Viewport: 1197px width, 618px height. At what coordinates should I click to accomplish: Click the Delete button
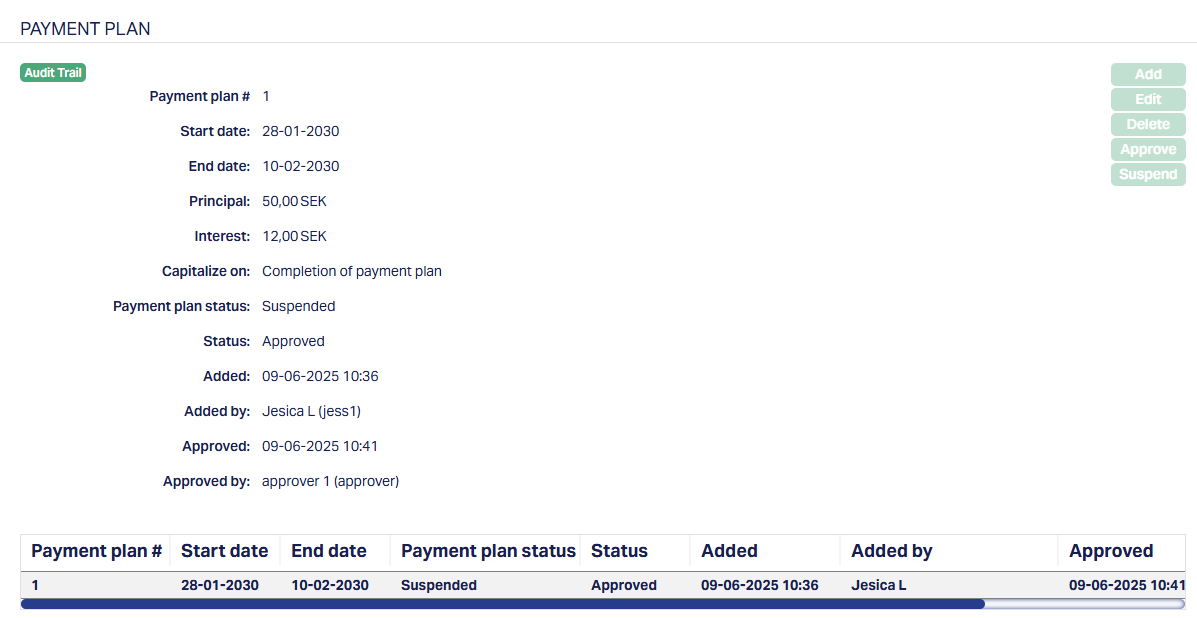tap(1148, 124)
